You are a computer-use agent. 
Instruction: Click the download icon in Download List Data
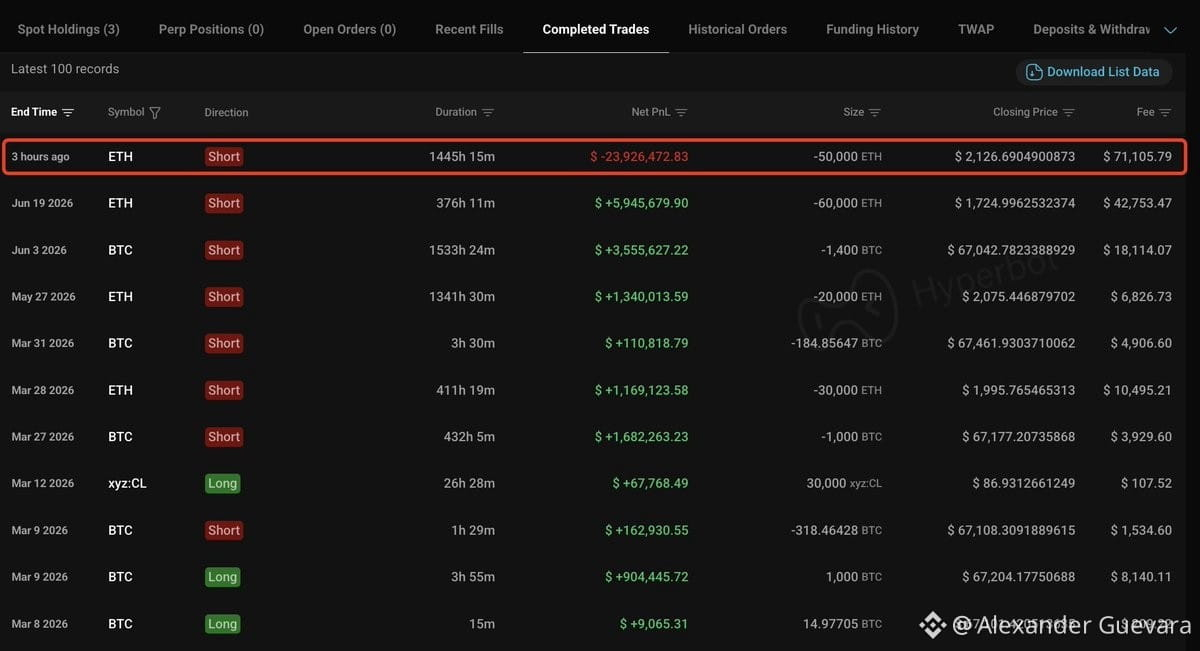[1034, 72]
